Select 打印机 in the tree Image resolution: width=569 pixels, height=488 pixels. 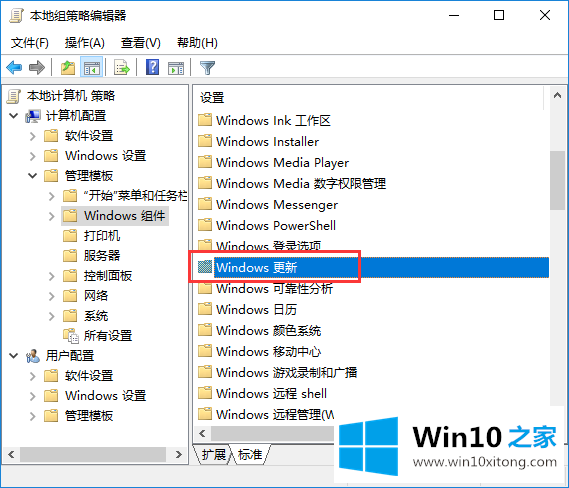[102, 236]
